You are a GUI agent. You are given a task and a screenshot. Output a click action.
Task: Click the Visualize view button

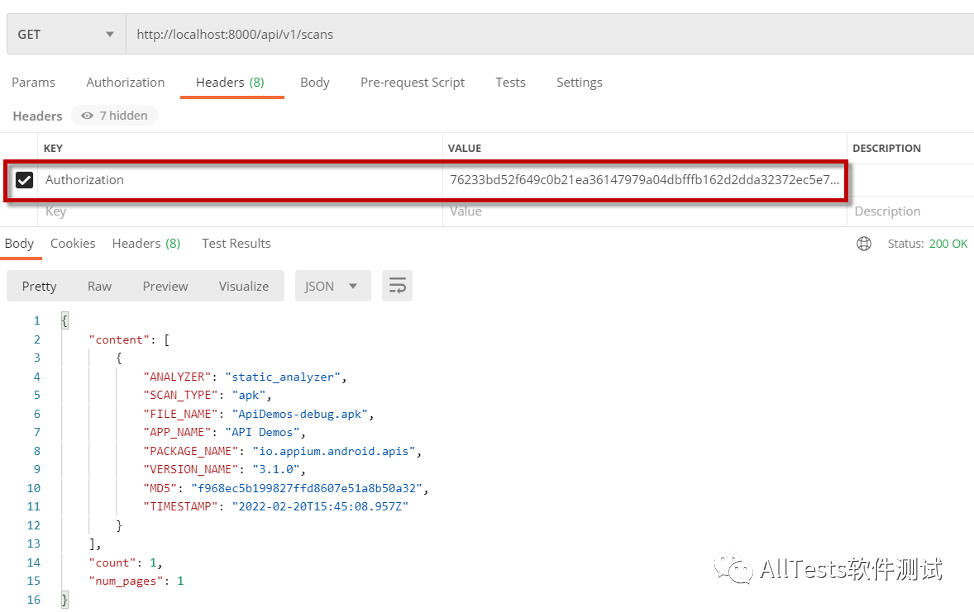244,286
